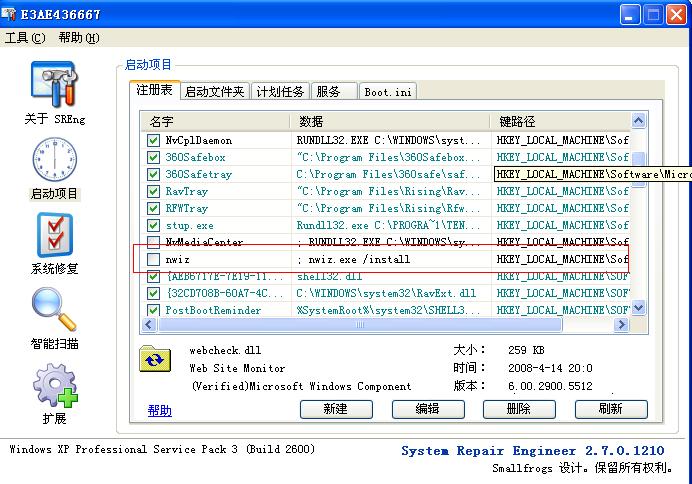
Task: Open the Extensions gear icon
Action: (x=55, y=385)
